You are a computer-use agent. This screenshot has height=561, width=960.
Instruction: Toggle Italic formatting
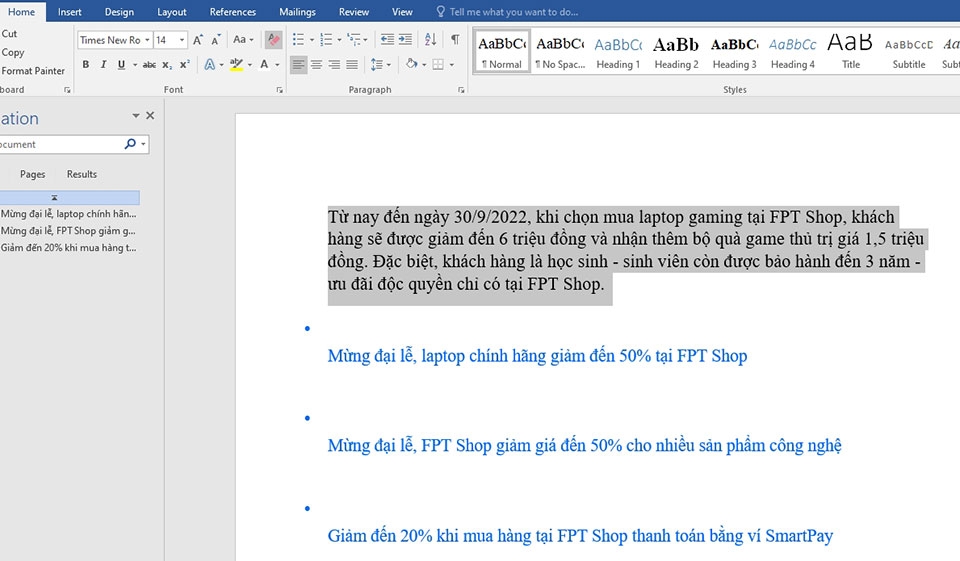103,64
